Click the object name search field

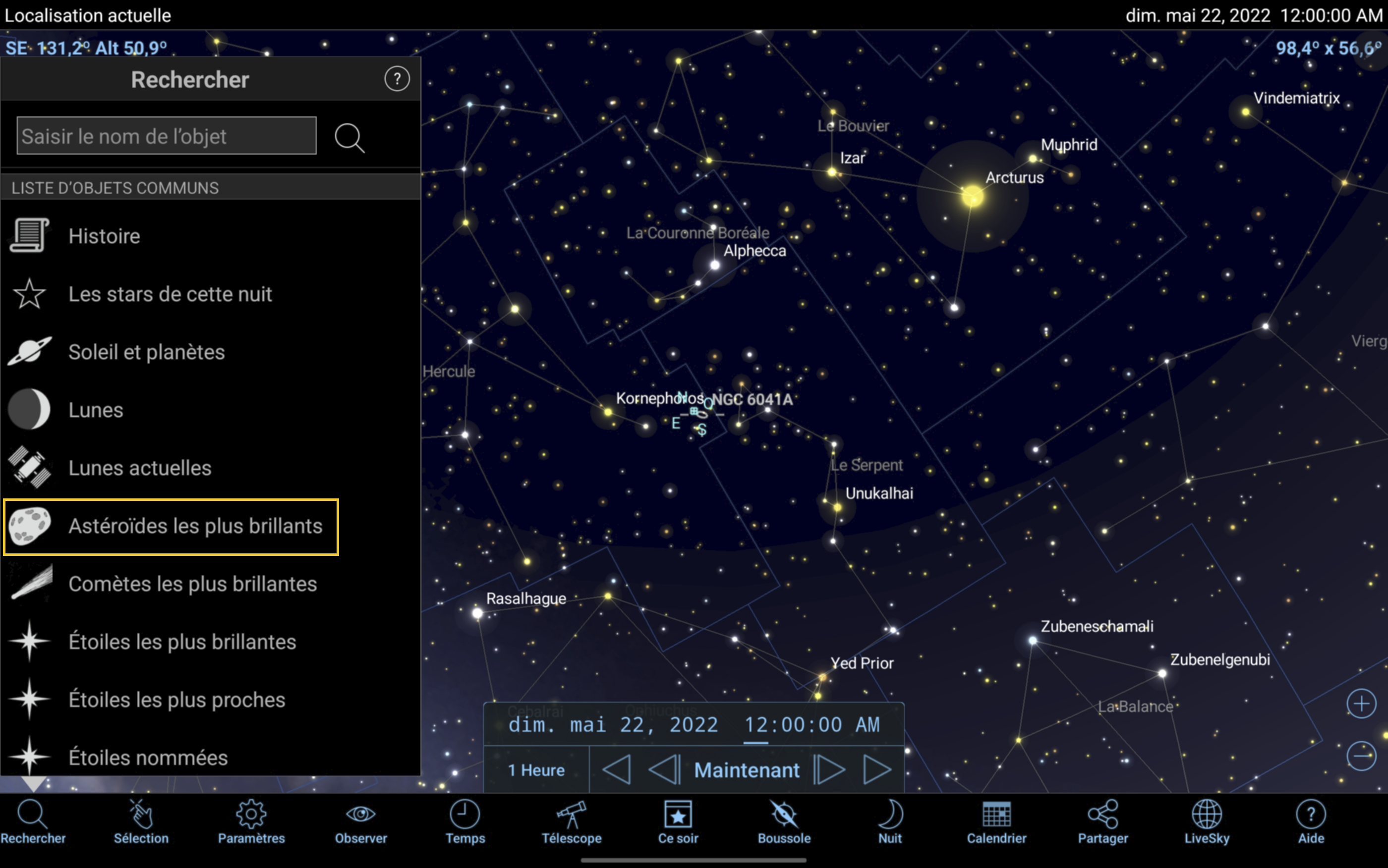(x=167, y=136)
